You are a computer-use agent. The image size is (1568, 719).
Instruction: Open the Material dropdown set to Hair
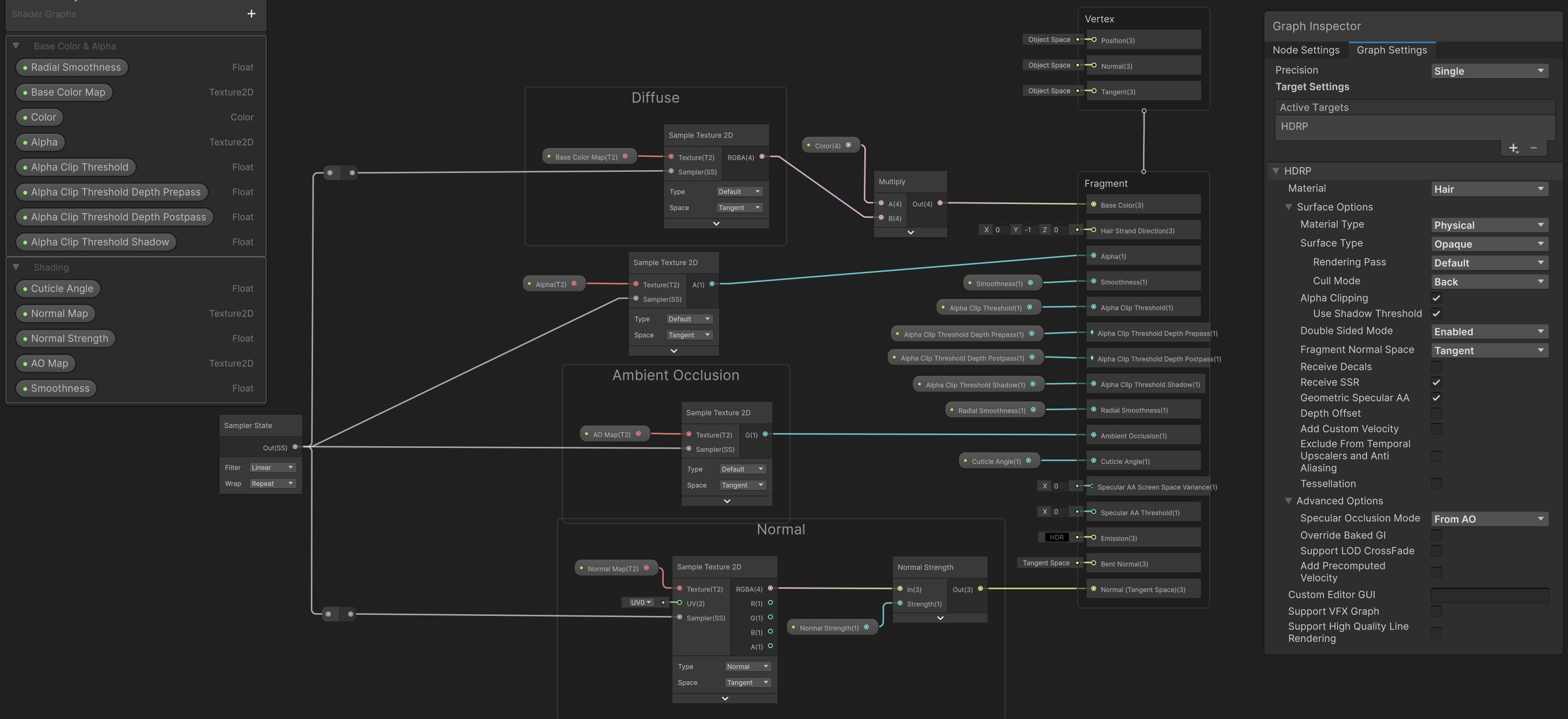tap(1488, 190)
